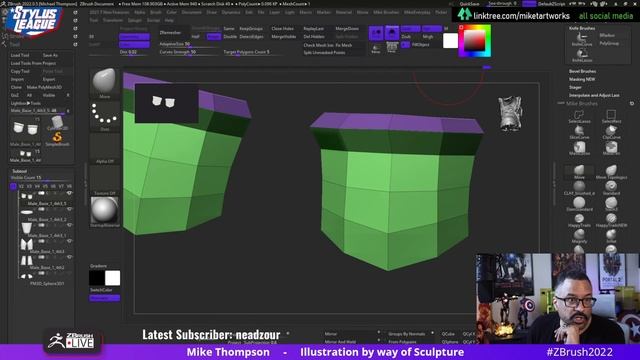Open the Alpha Off selector

pos(104,148)
